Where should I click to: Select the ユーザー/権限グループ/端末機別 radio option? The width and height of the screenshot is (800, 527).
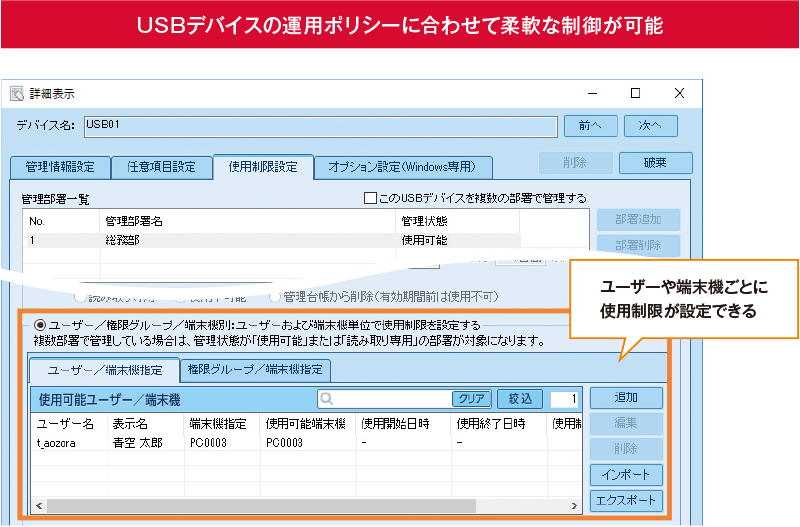[40, 324]
